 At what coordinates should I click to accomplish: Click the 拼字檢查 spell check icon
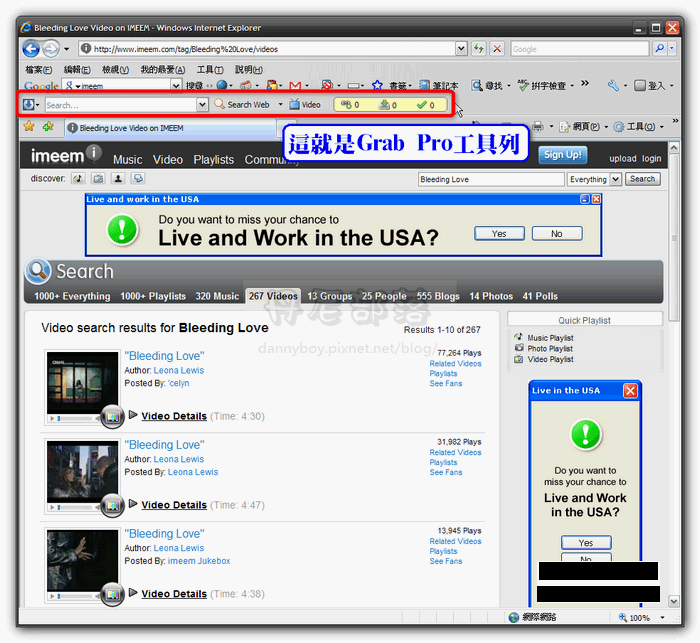[542, 85]
